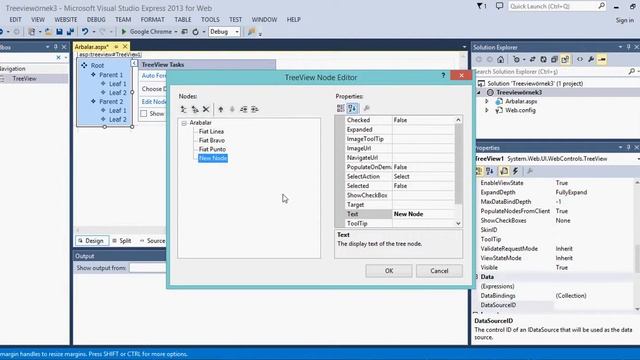The height and width of the screenshot is (360, 640).
Task: Close the TreeView Tasks smart tag arrow
Action: (x=134, y=63)
